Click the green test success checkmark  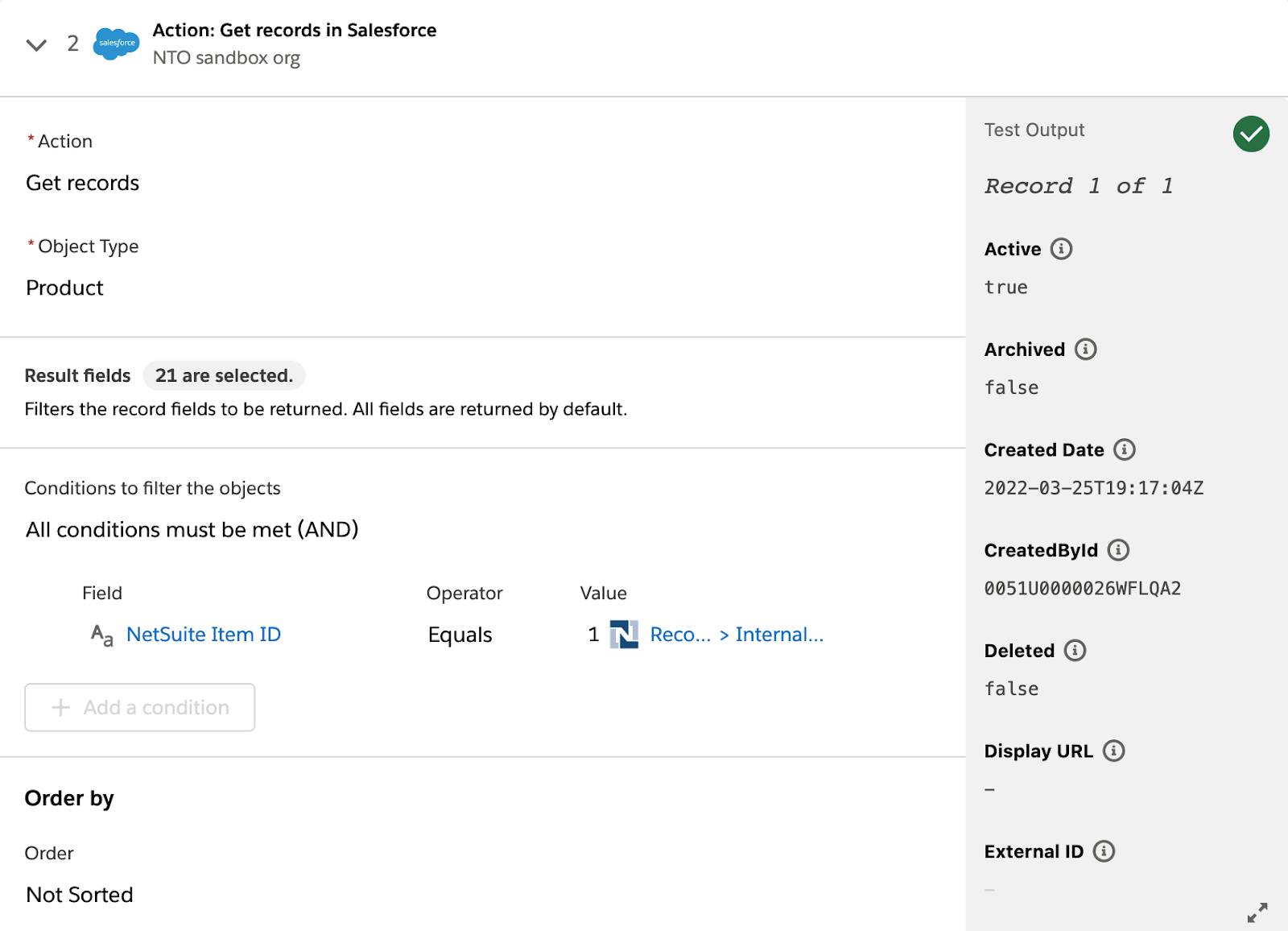tap(1251, 134)
